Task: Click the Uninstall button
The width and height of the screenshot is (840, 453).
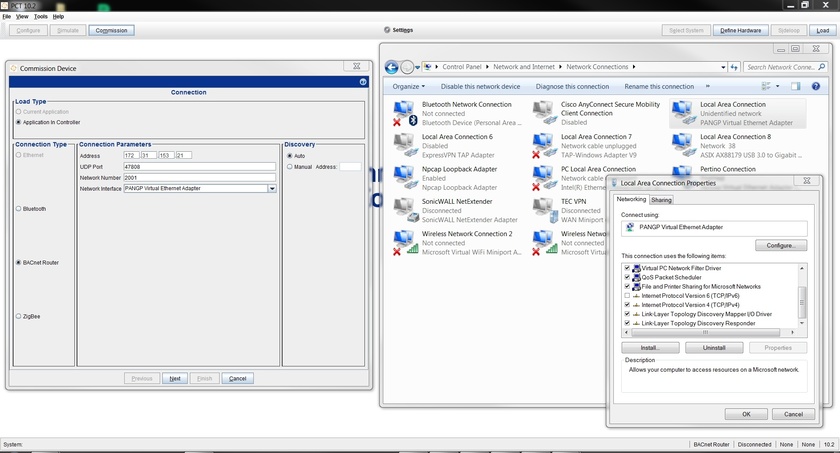Action: (x=714, y=348)
